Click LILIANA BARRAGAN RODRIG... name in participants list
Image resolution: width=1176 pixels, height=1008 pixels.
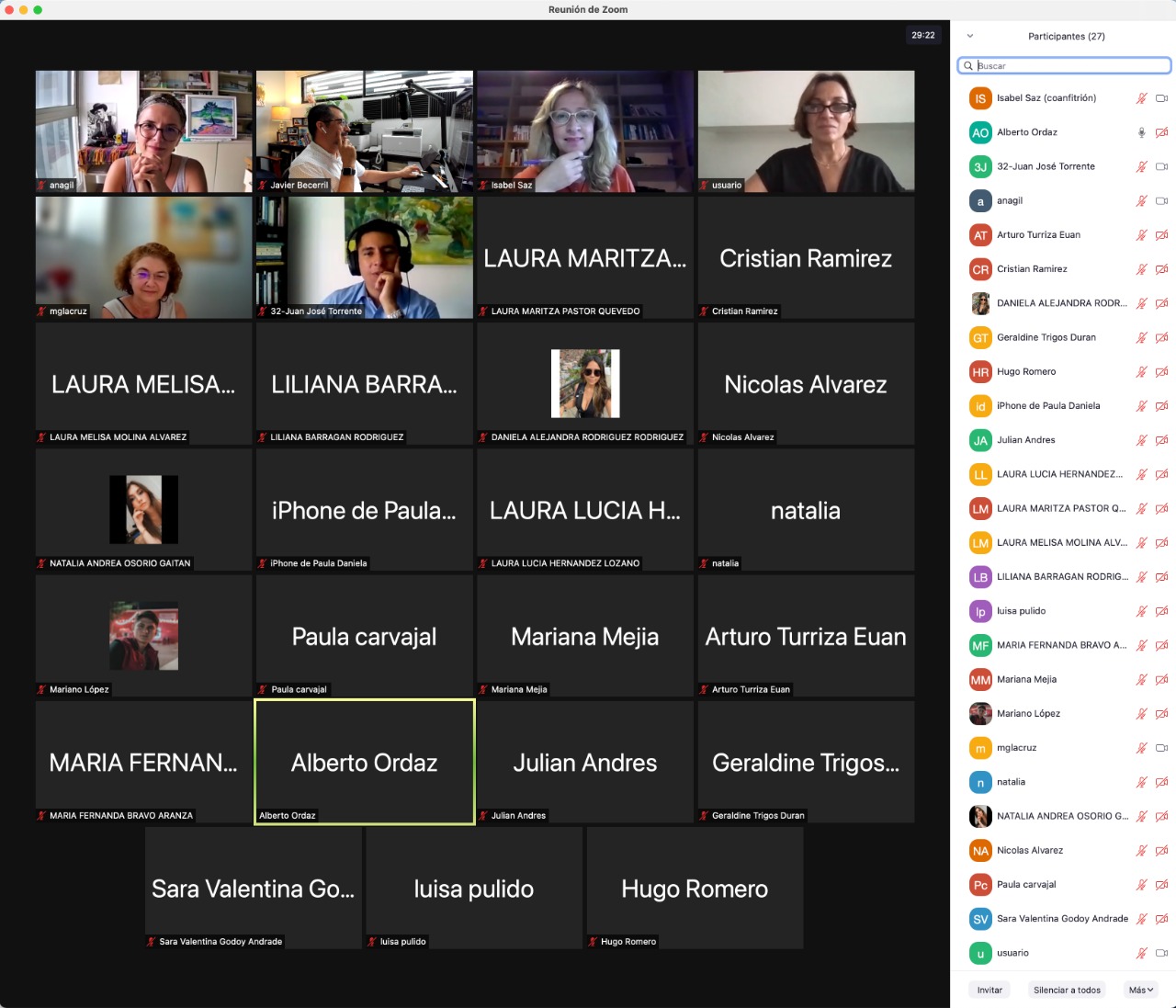pyautogui.click(x=1062, y=577)
